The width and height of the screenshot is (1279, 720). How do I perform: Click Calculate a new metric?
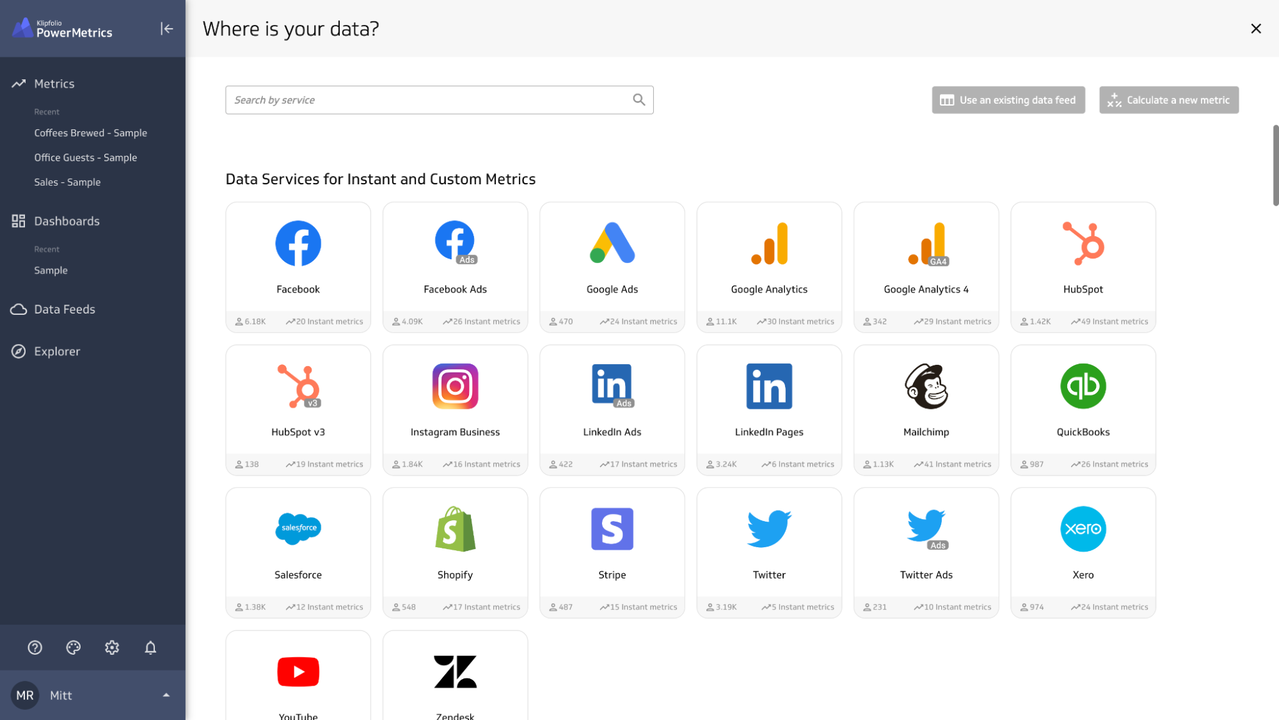coord(1168,99)
